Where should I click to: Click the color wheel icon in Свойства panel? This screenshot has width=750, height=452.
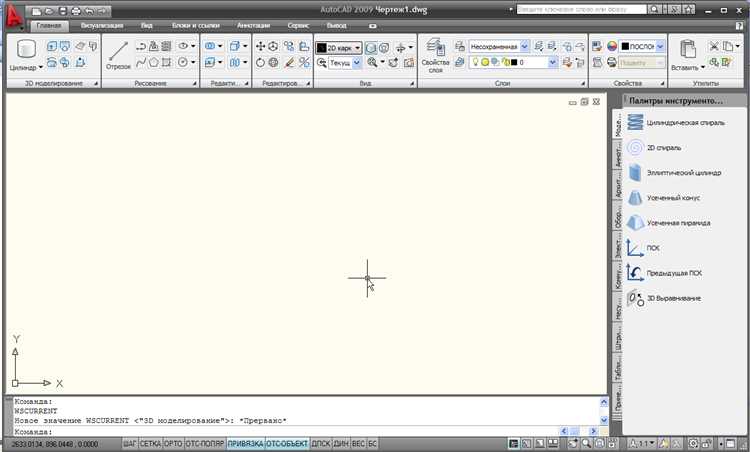[x=612, y=46]
